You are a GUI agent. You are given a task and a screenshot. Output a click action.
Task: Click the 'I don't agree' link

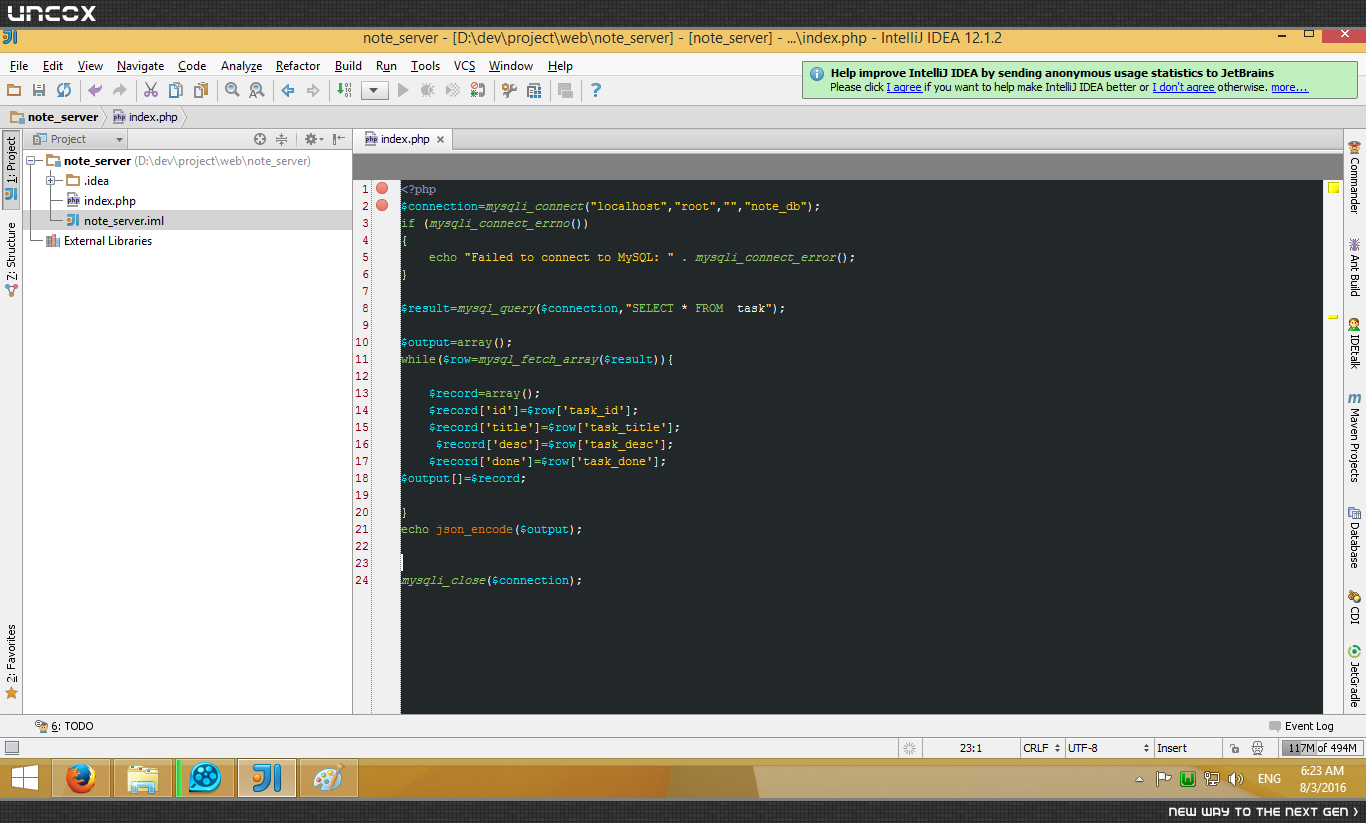(1183, 87)
